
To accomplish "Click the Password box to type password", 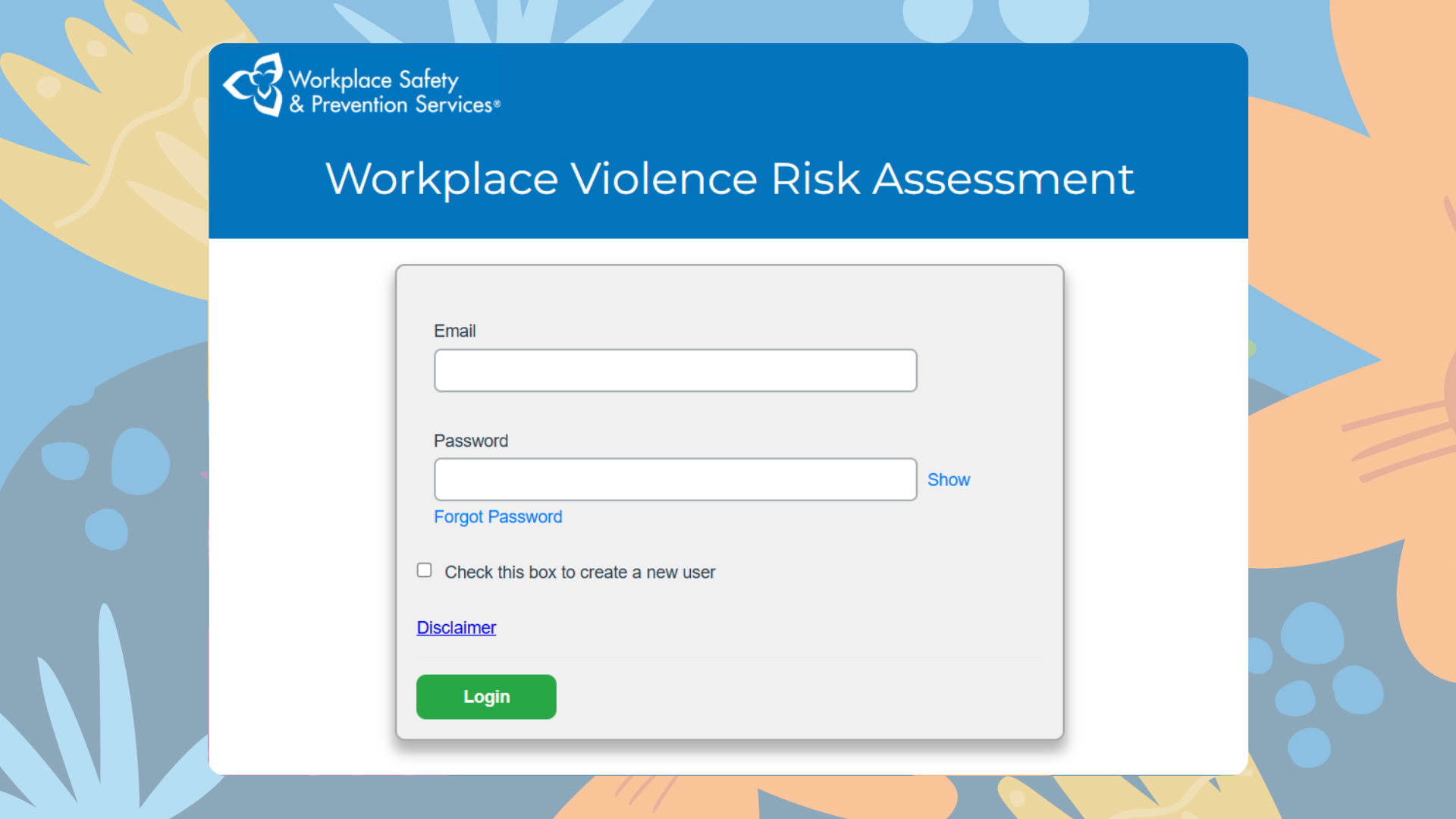I will click(x=675, y=479).
